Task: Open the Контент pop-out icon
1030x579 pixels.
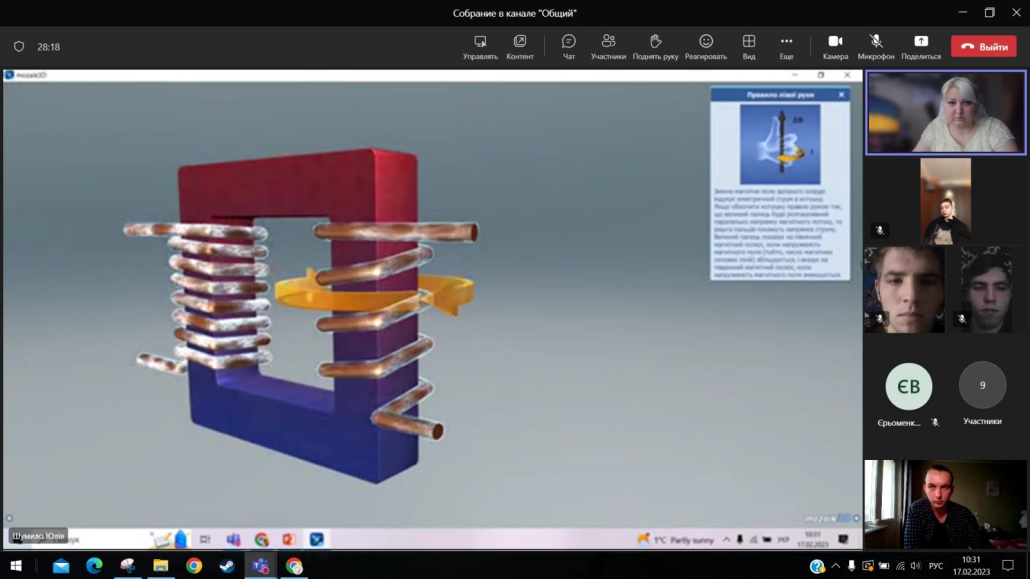Action: (x=520, y=42)
